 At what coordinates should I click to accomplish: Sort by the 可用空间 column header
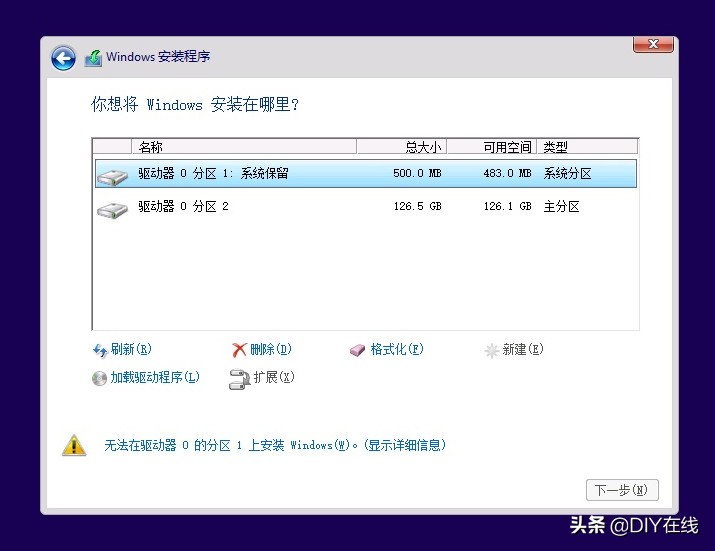(492, 147)
